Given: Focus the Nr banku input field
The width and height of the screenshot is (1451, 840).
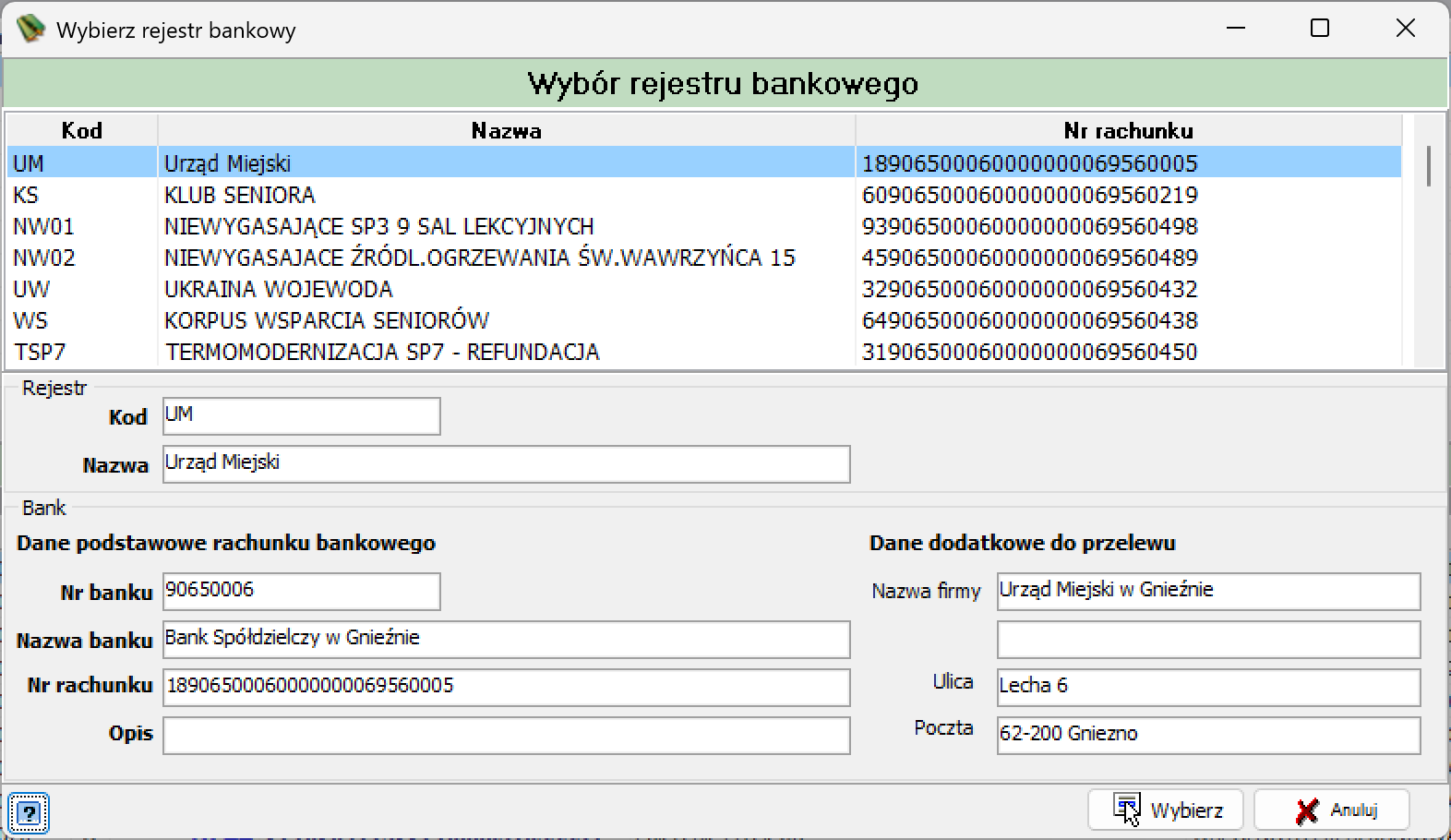Looking at the screenshot, I should point(302,592).
